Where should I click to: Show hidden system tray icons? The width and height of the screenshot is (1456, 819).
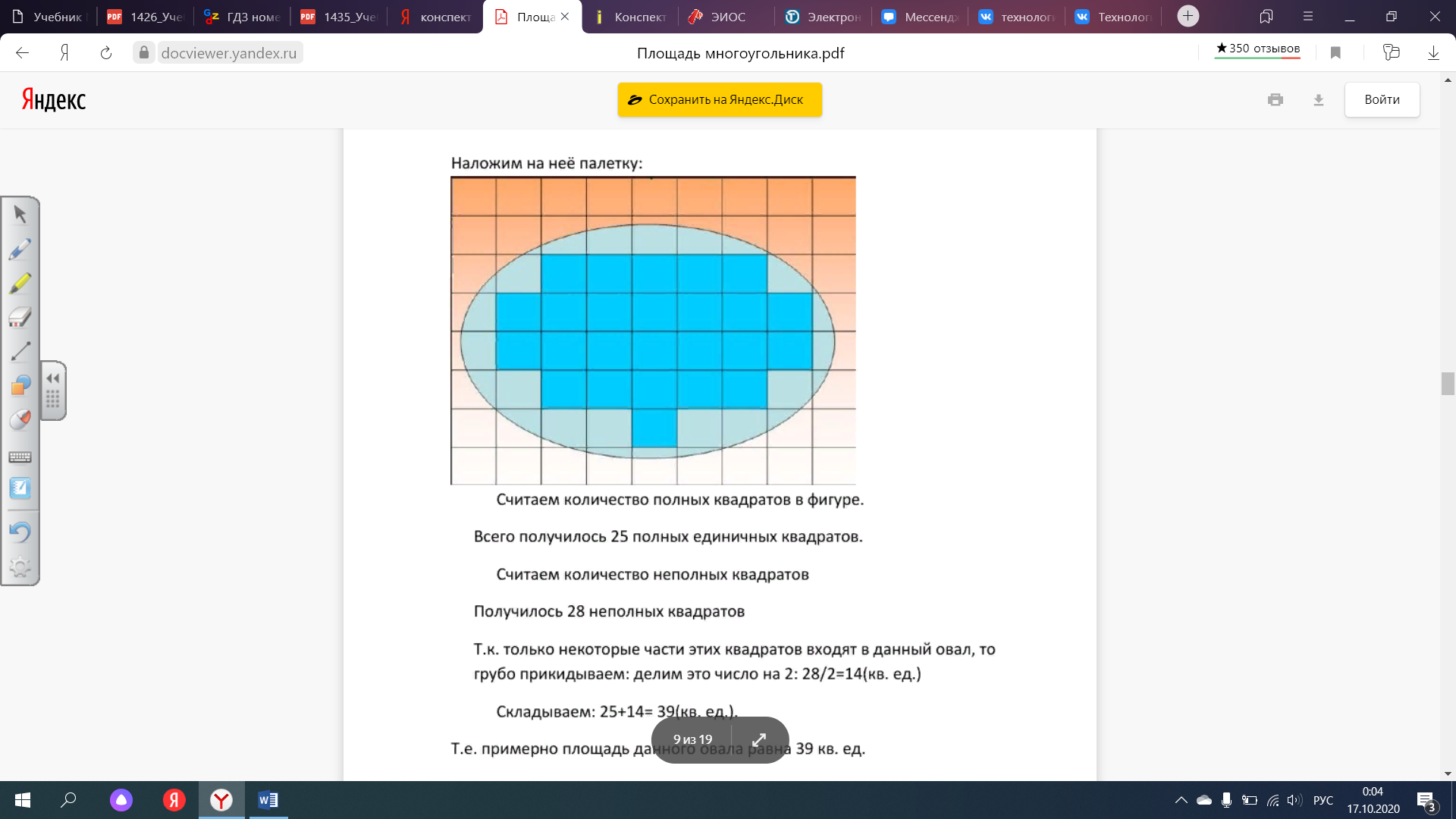click(x=1181, y=800)
